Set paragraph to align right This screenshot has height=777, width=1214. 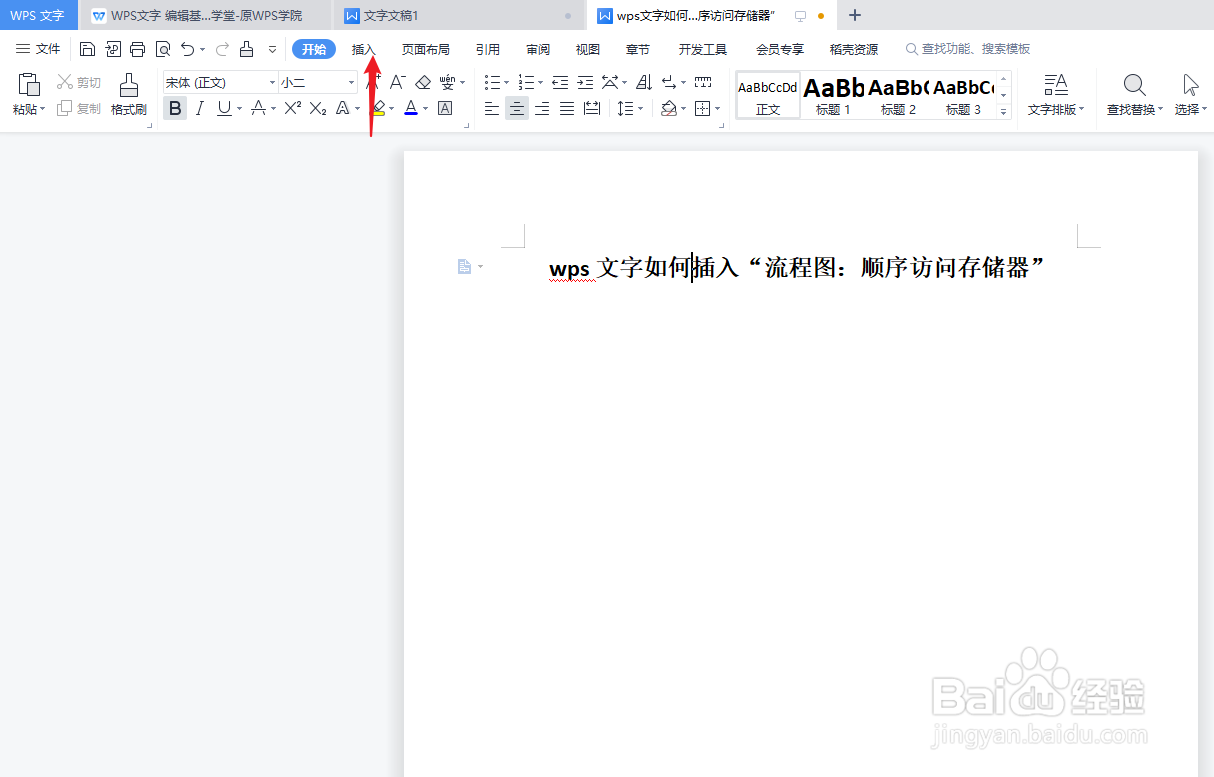tap(542, 108)
